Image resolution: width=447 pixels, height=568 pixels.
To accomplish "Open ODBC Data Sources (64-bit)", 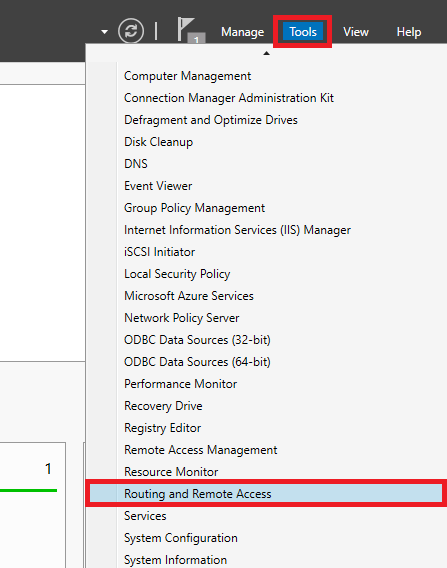I will 197,362.
